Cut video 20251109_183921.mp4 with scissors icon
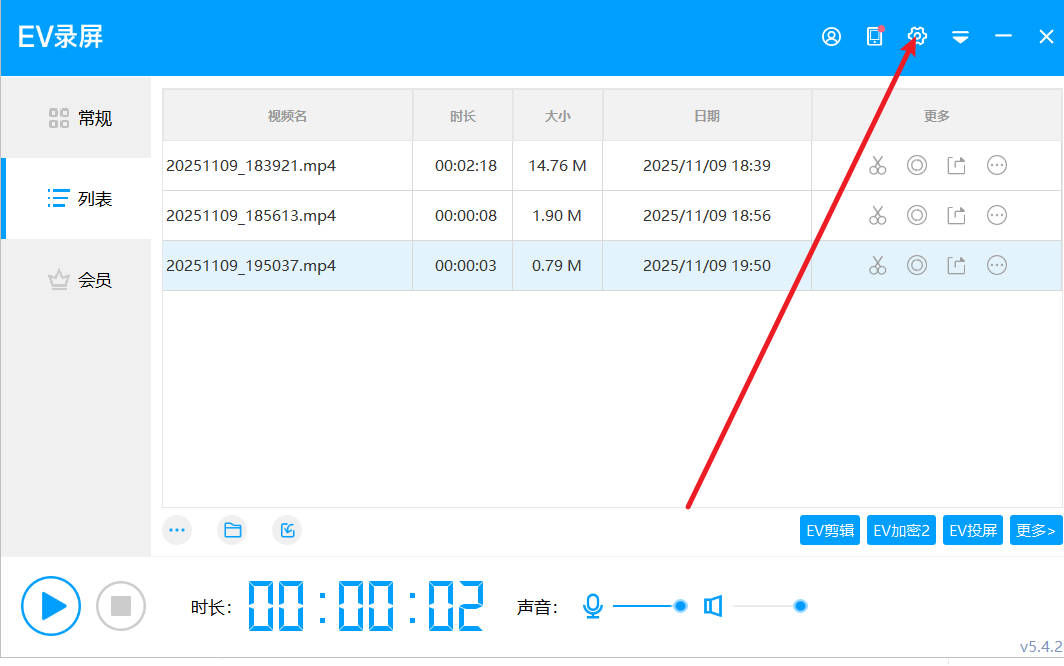This screenshot has height=666, width=1064. (877, 166)
